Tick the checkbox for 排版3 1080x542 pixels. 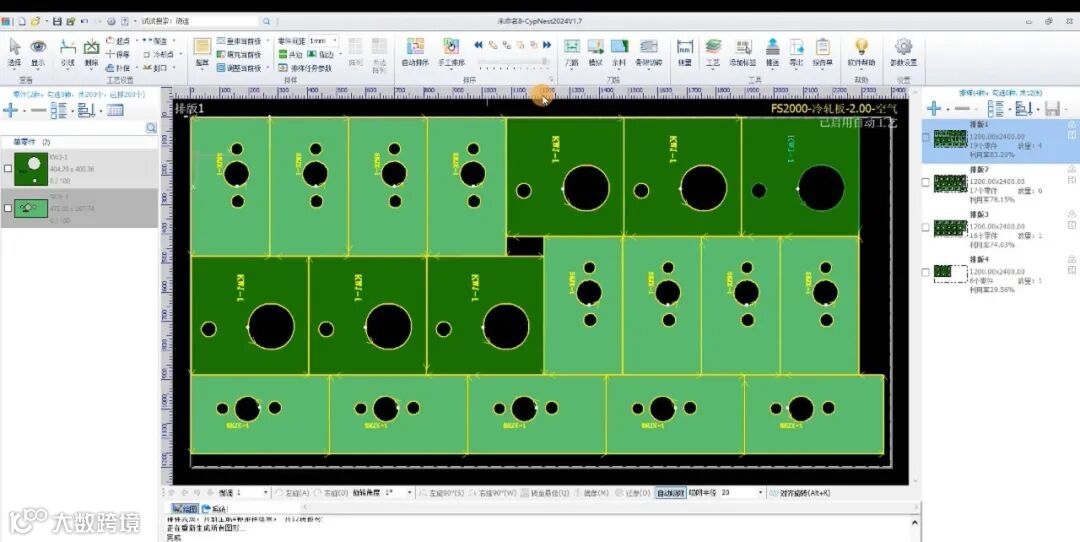coord(926,227)
